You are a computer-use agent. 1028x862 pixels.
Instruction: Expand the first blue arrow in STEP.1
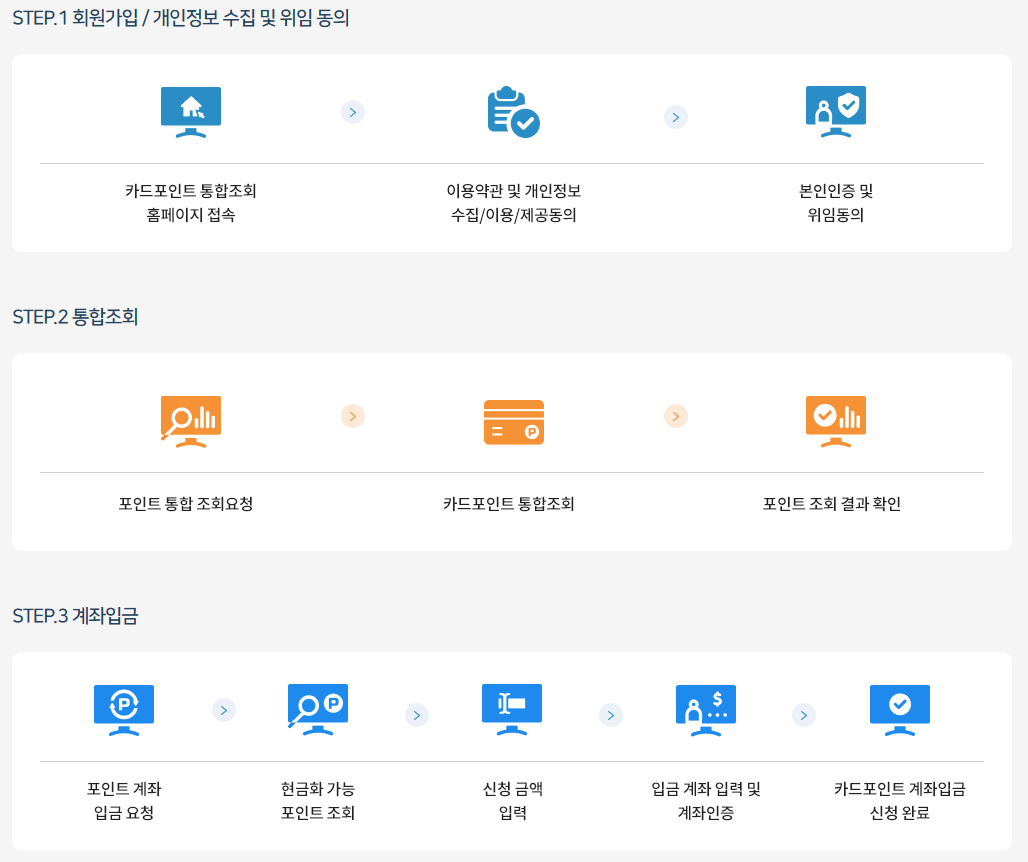point(352,112)
